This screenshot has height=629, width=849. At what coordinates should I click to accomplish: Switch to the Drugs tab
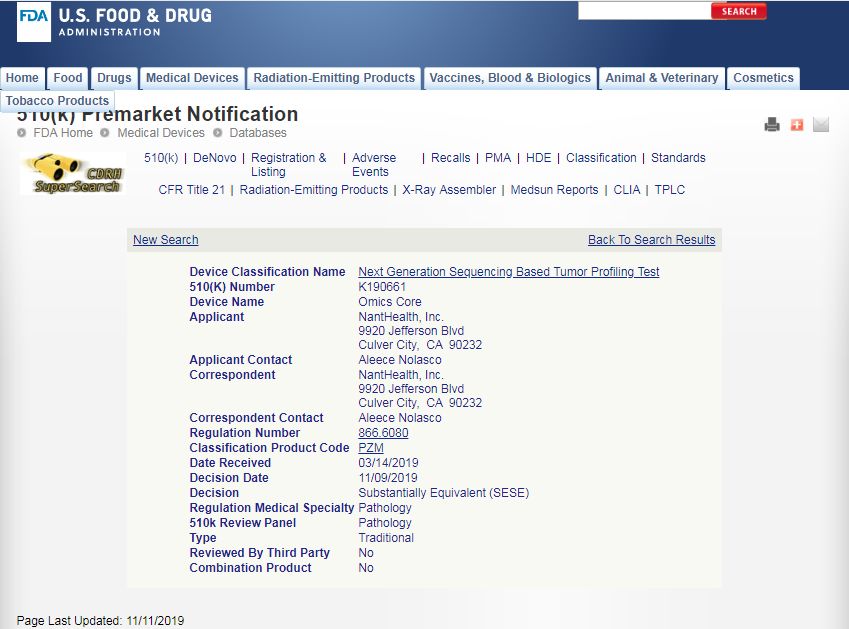[x=114, y=78]
